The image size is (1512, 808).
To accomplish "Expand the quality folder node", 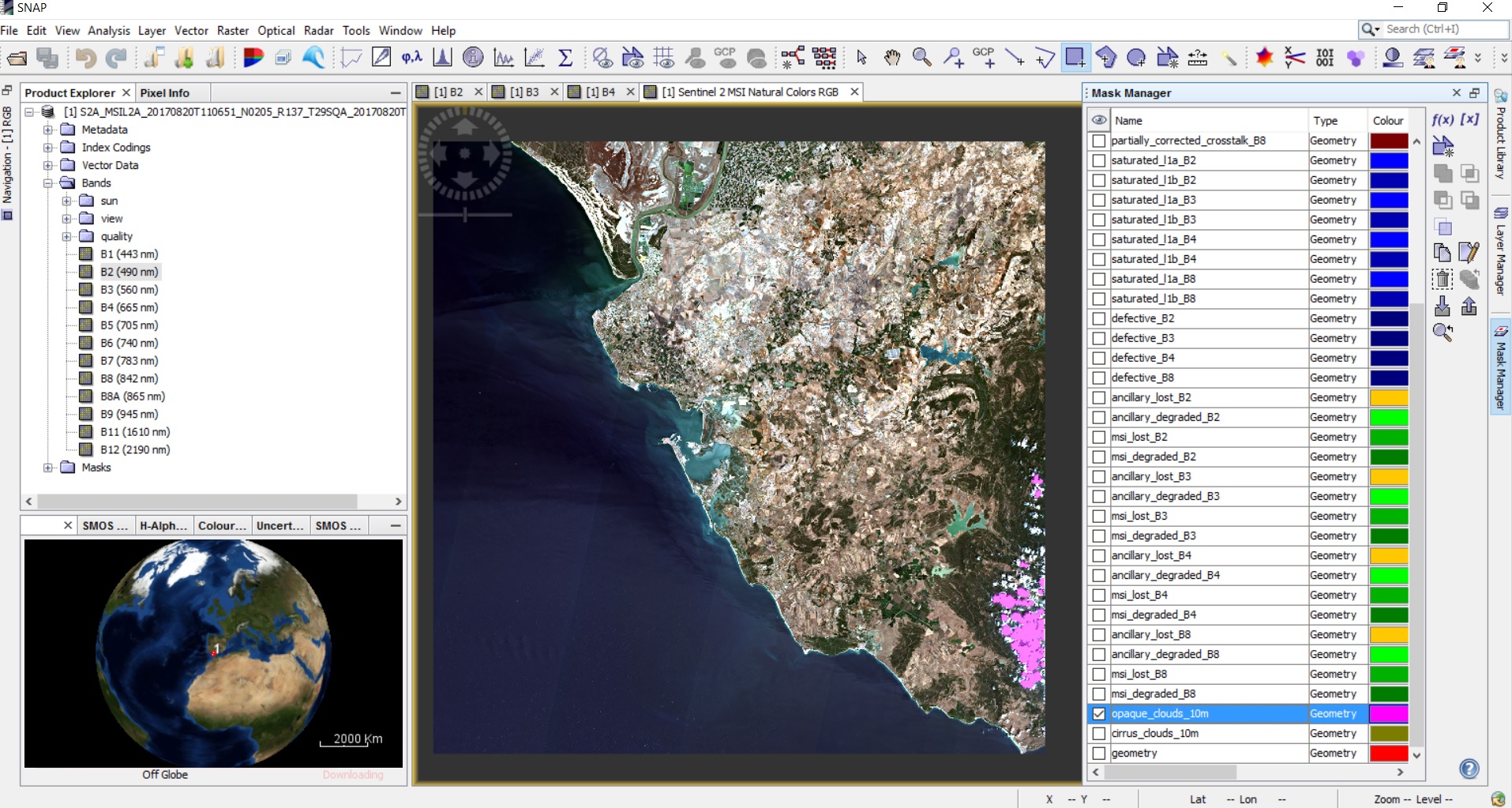I will tap(67, 236).
